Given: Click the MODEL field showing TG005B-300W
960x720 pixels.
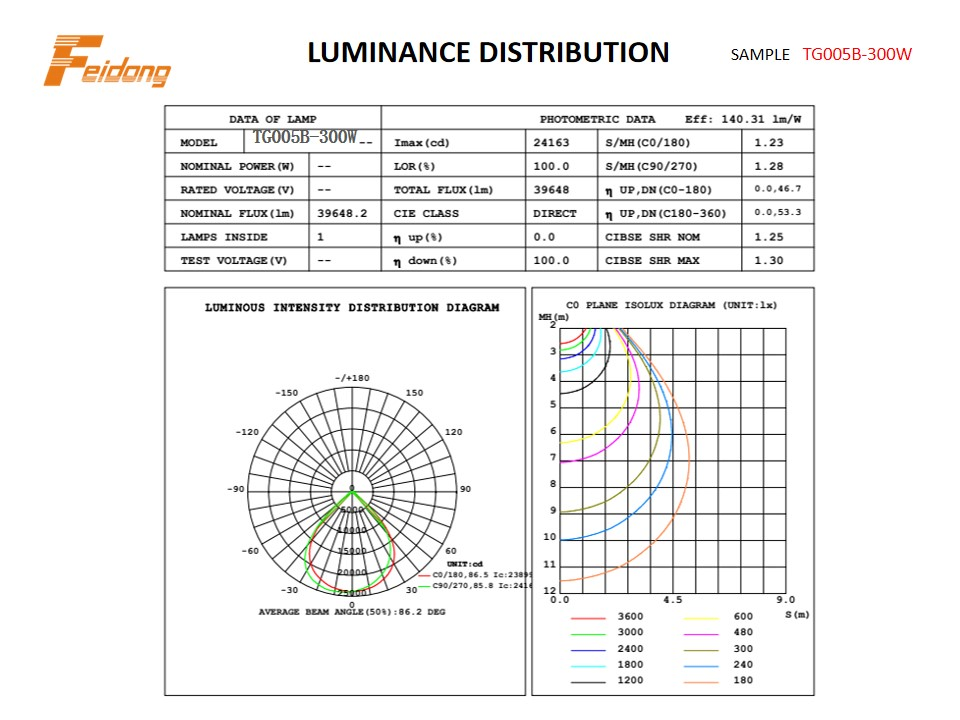Looking at the screenshot, I should coord(305,137).
